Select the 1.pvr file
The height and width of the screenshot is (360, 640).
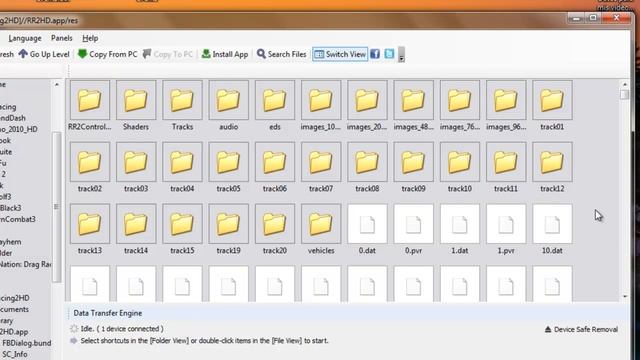click(506, 224)
